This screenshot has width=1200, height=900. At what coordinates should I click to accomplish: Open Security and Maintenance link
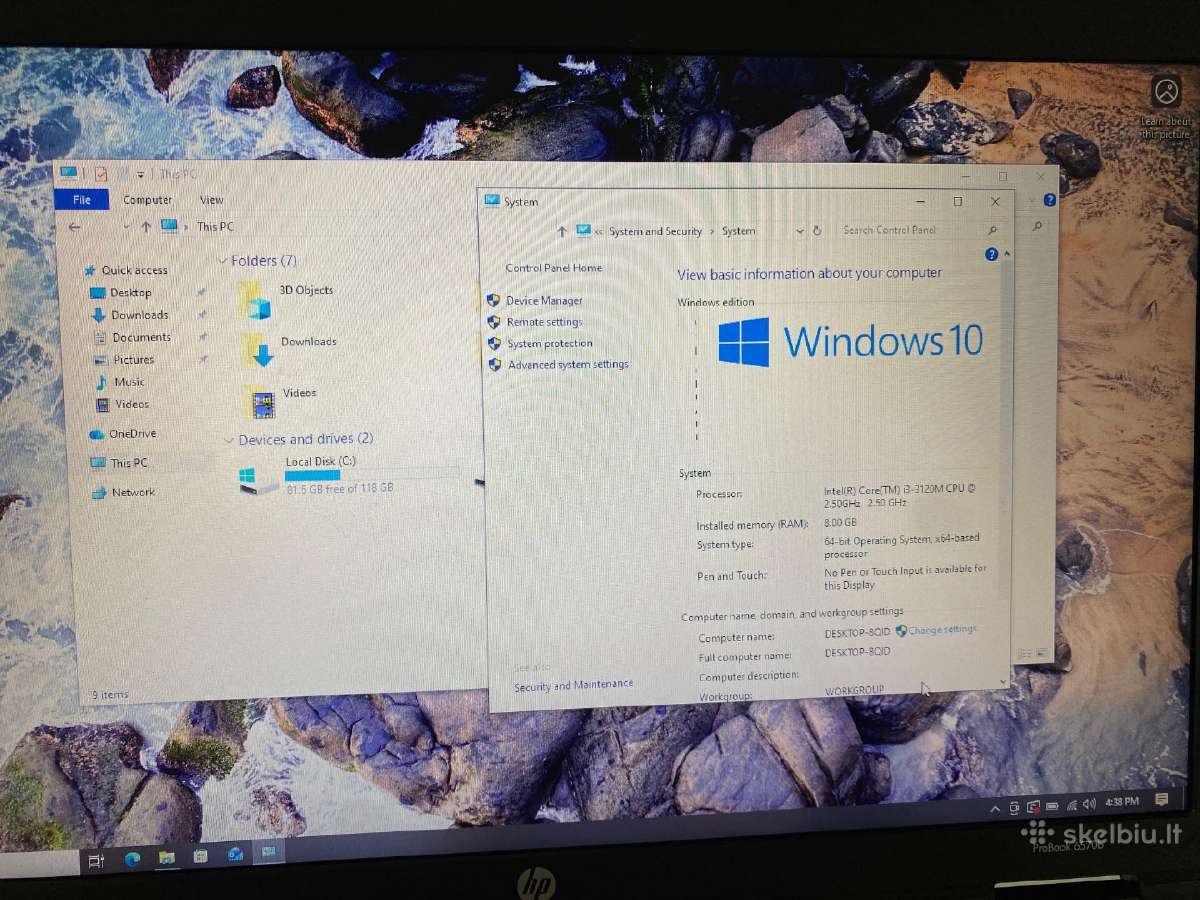[x=574, y=685]
